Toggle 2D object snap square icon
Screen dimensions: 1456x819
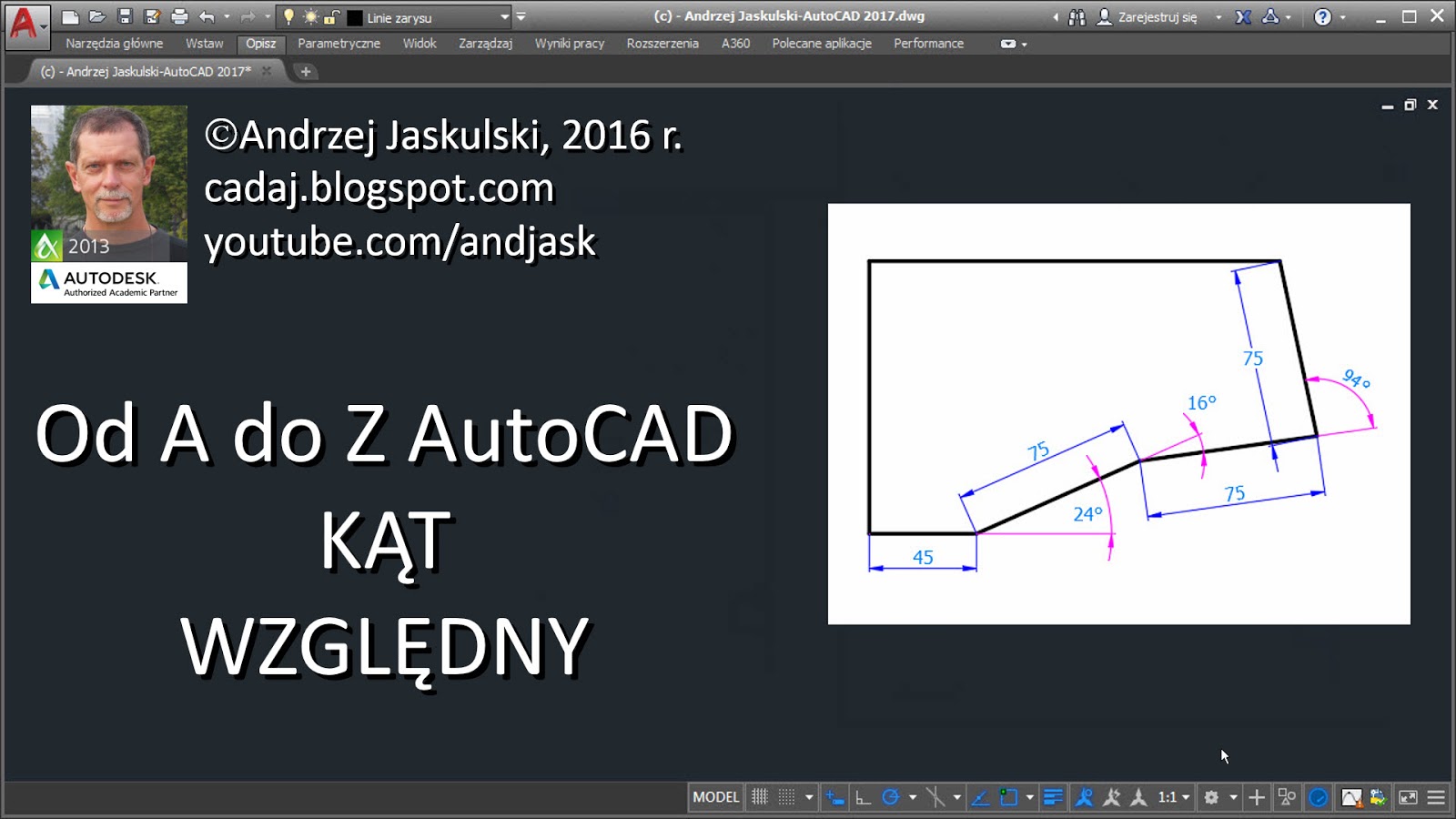pos(1008,797)
